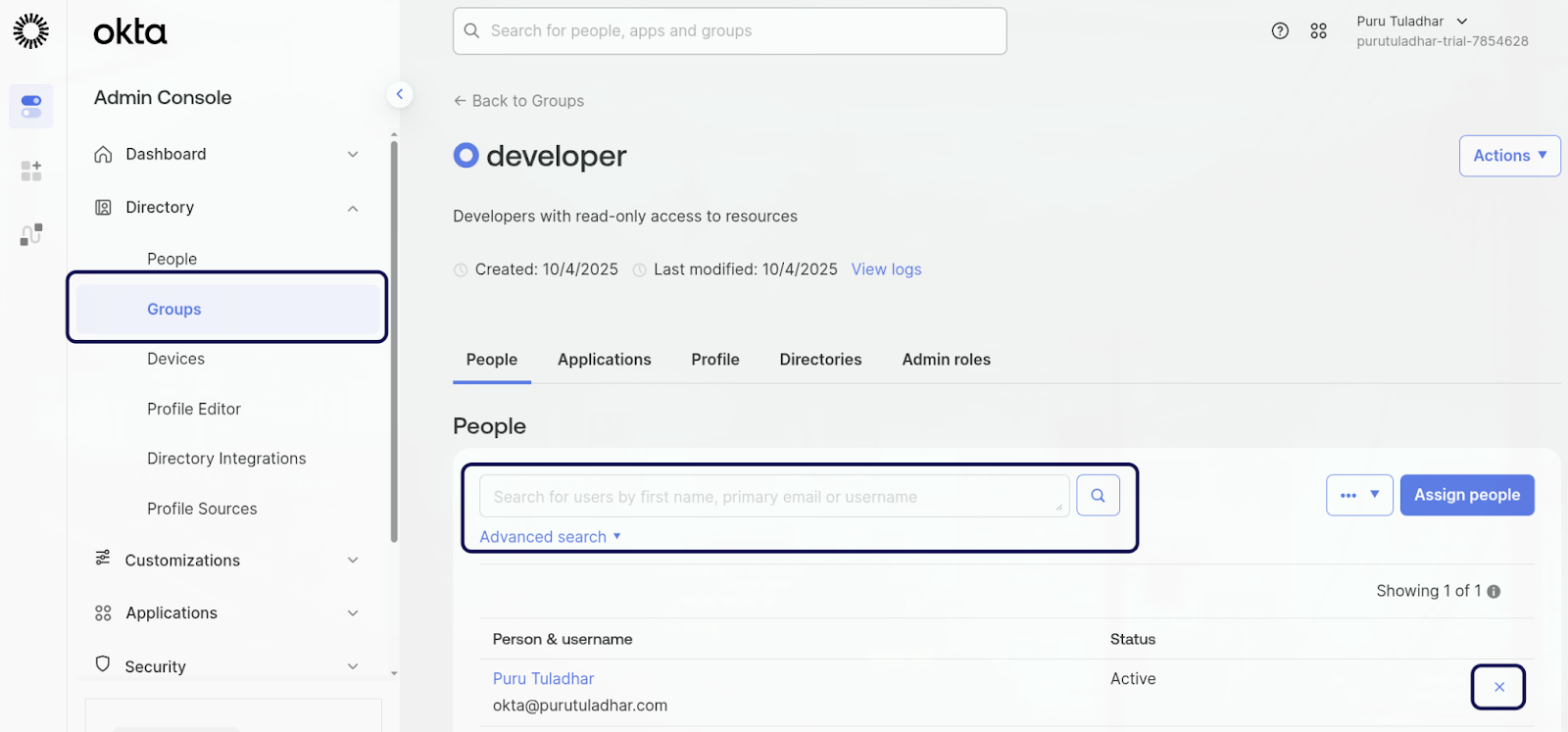
Task: Expand the Security section
Action: (x=353, y=666)
